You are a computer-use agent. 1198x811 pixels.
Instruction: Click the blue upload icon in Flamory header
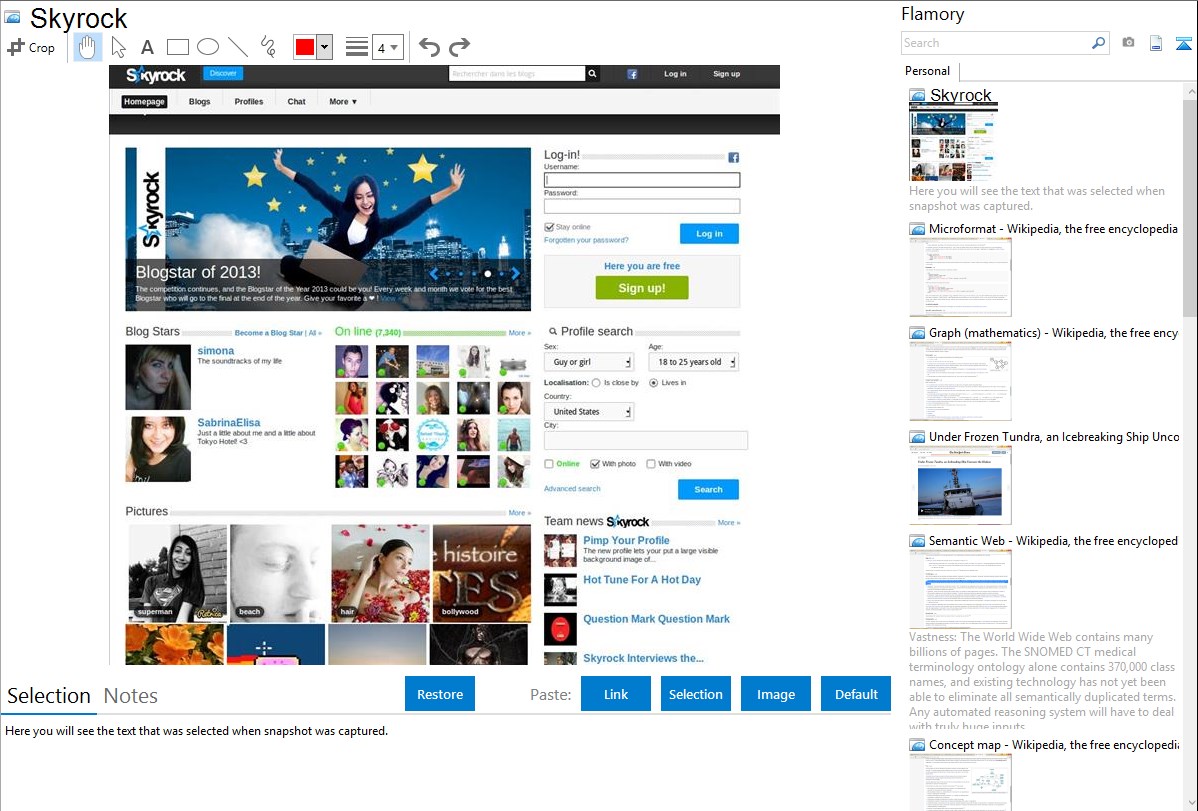[1183, 43]
